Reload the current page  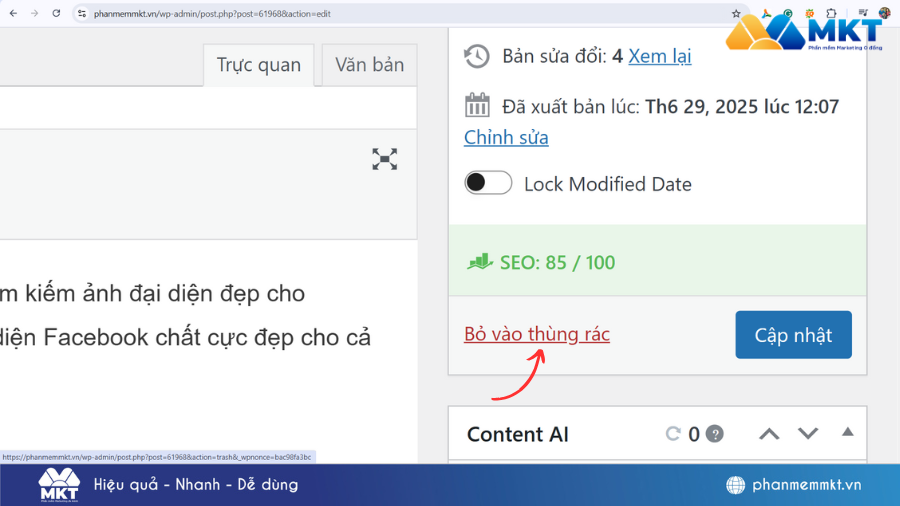[56, 13]
